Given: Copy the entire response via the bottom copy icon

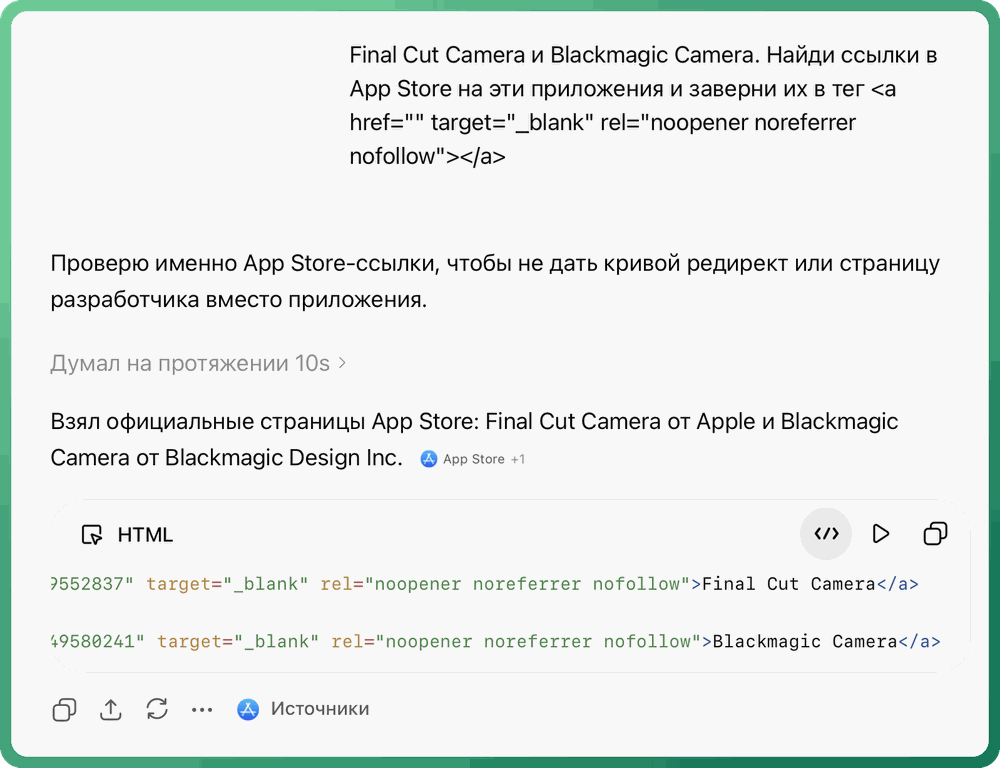Looking at the screenshot, I should tap(64, 709).
